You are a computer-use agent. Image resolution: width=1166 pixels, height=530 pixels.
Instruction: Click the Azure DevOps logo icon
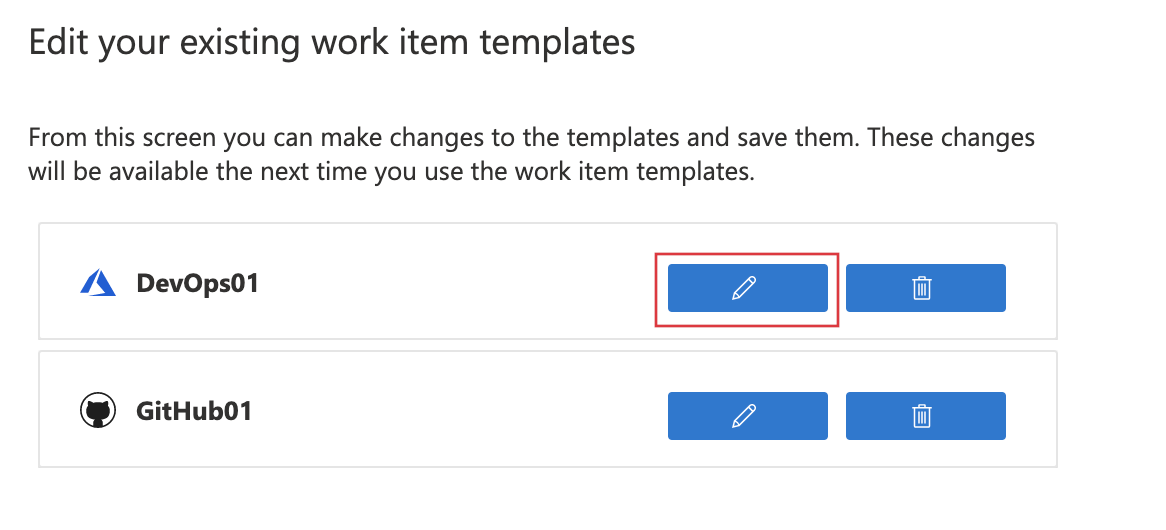coord(98,284)
